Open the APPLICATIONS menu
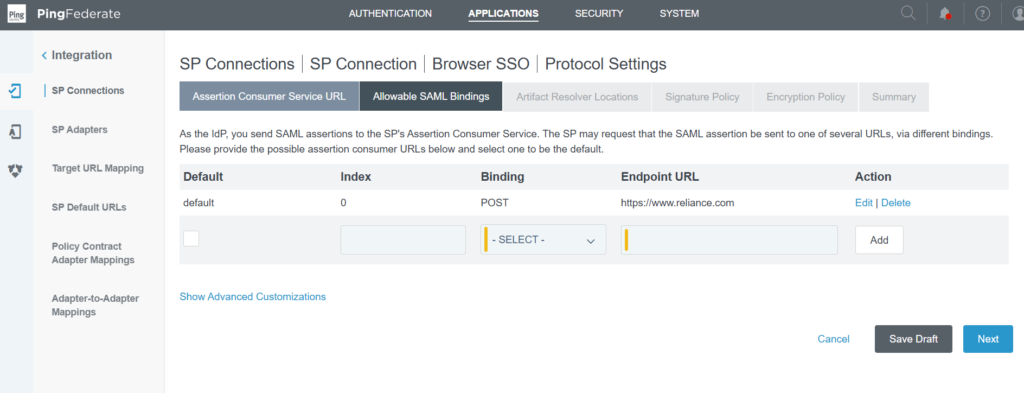The width and height of the screenshot is (1024, 393). pyautogui.click(x=504, y=14)
